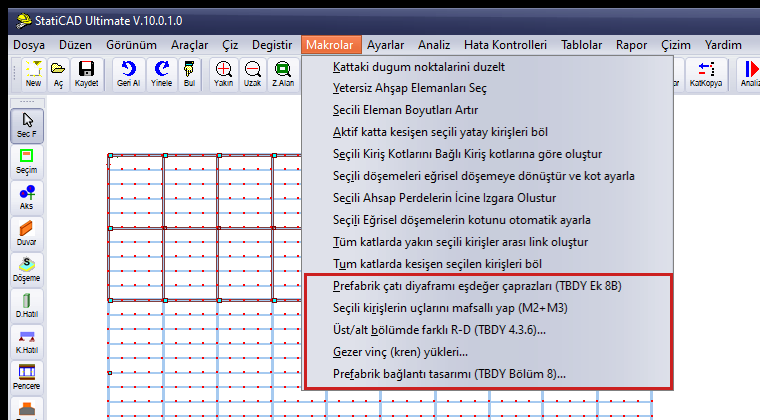Screen dimensions: 760x420
Task: Click the StatiCAD helmet logo icon
Action: [x=23, y=21]
